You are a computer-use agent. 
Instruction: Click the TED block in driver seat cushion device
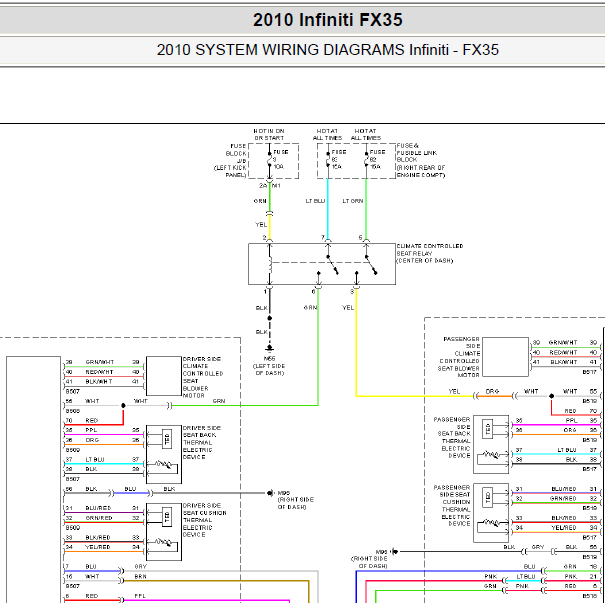pos(167,517)
